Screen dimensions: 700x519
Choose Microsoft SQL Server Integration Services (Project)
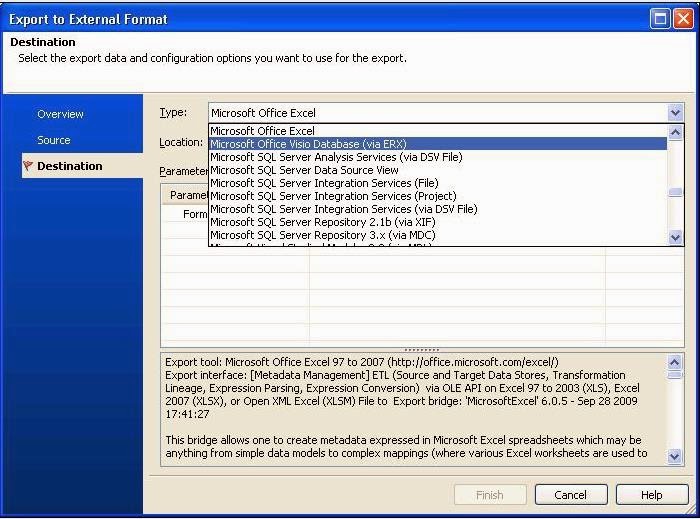click(438, 196)
